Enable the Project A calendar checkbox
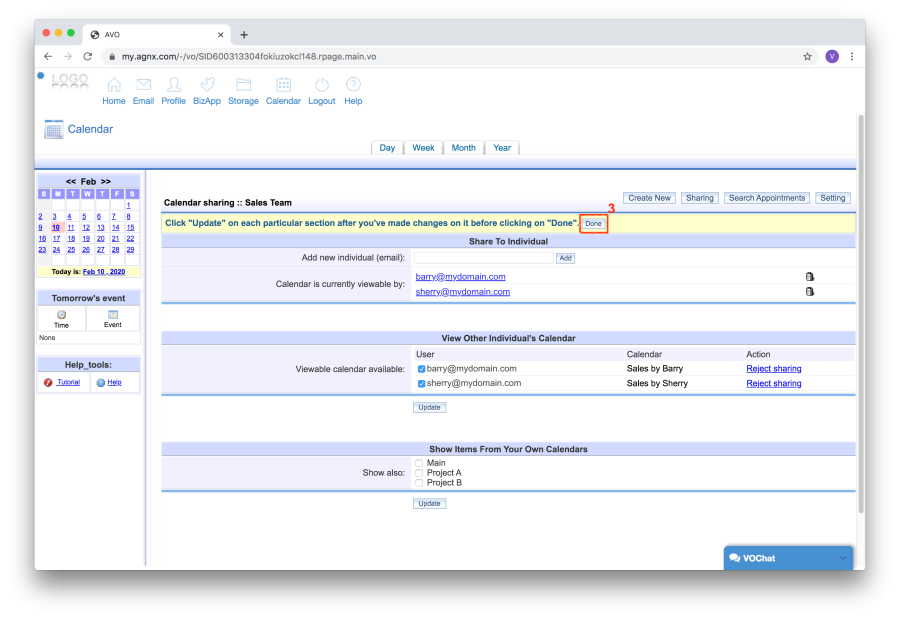900x619 pixels. pyautogui.click(x=420, y=473)
